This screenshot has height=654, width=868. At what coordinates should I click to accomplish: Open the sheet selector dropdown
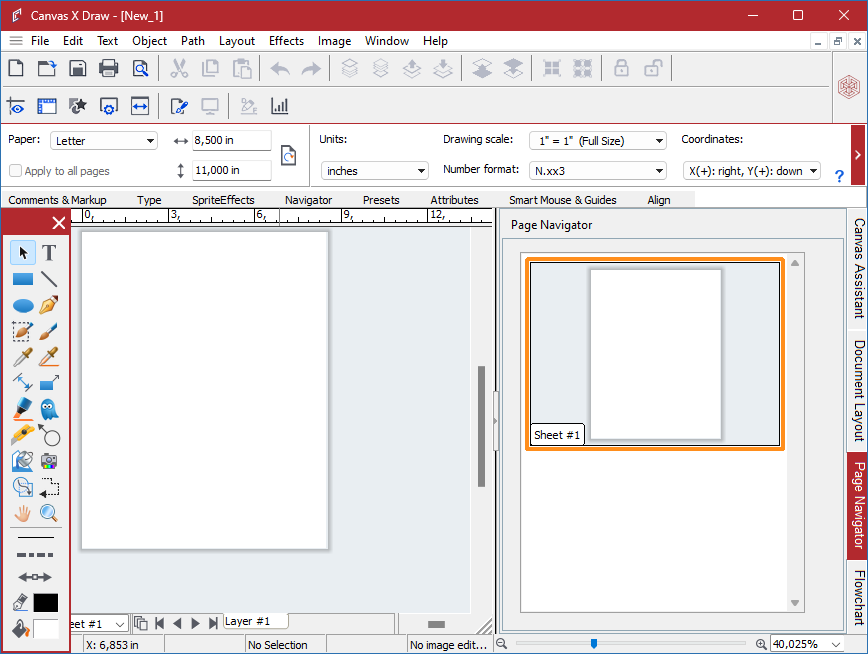(x=120, y=624)
